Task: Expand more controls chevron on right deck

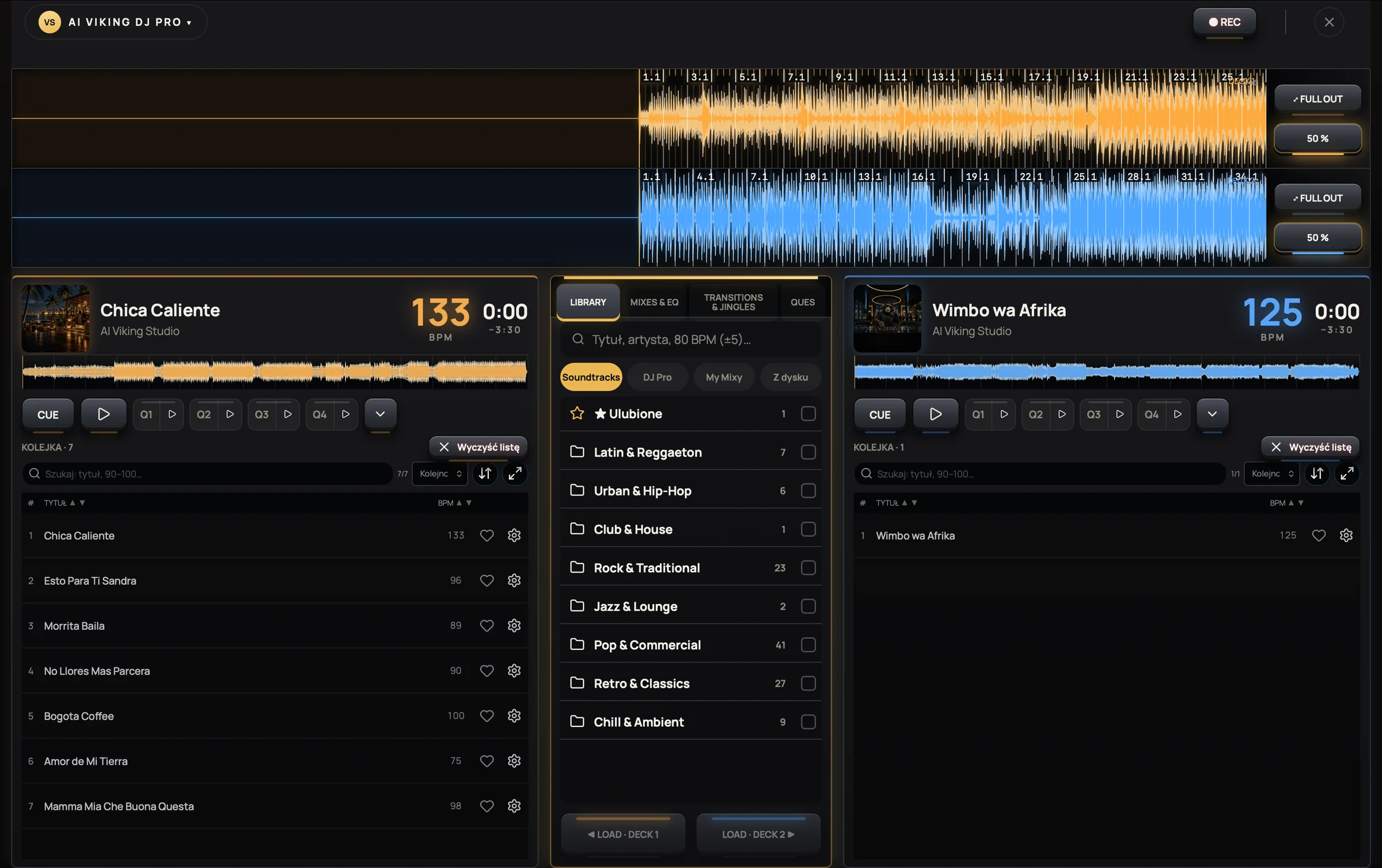Action: (1212, 414)
